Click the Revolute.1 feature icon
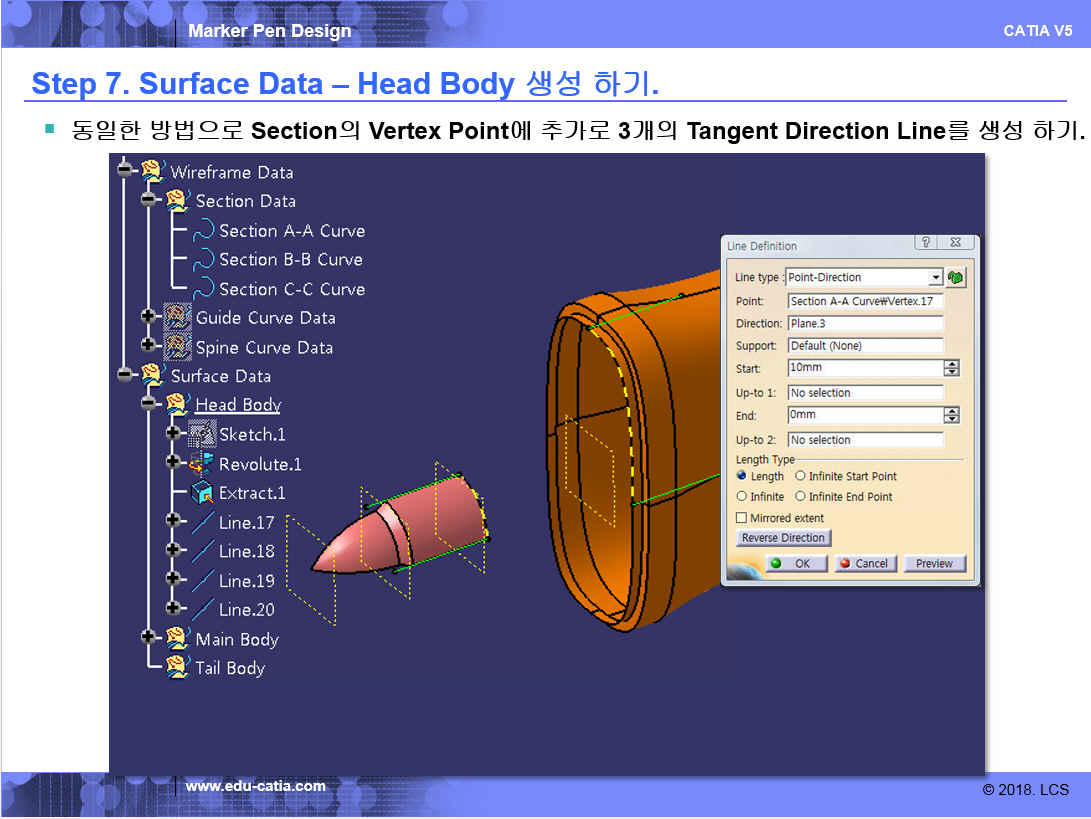The image size is (1091, 819). click(x=202, y=463)
